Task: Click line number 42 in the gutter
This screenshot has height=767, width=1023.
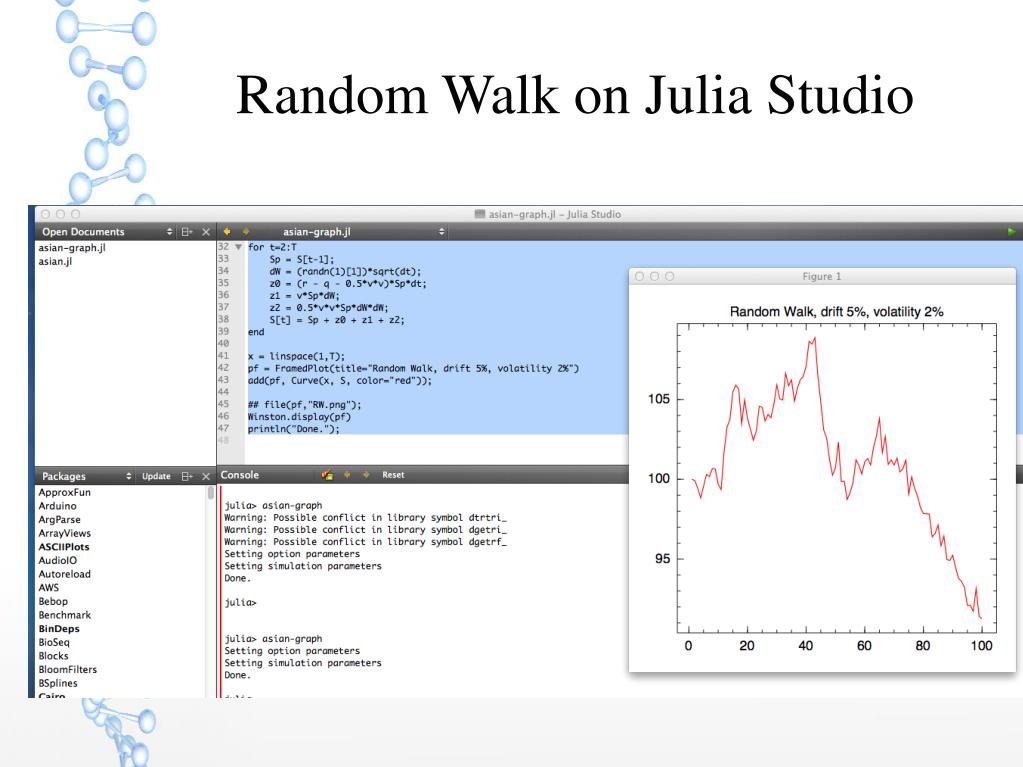Action: (x=224, y=368)
